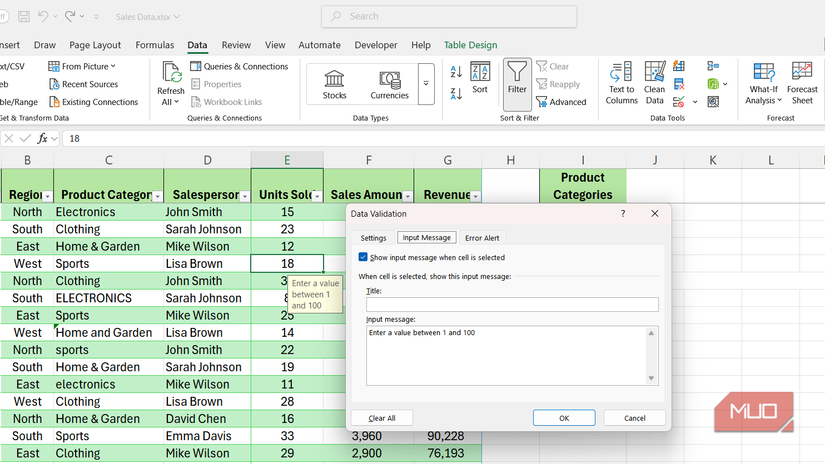
Task: Select the ELECTRONICS cell
Action: 108,298
